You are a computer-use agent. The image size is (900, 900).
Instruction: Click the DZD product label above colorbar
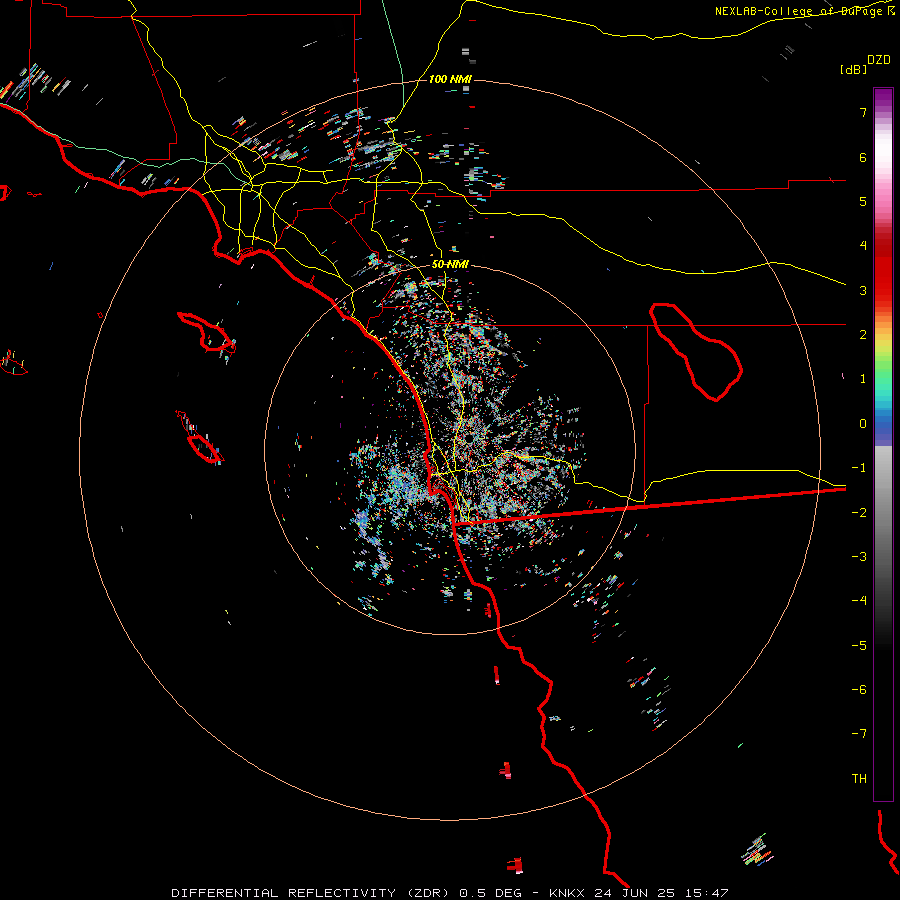(879, 60)
